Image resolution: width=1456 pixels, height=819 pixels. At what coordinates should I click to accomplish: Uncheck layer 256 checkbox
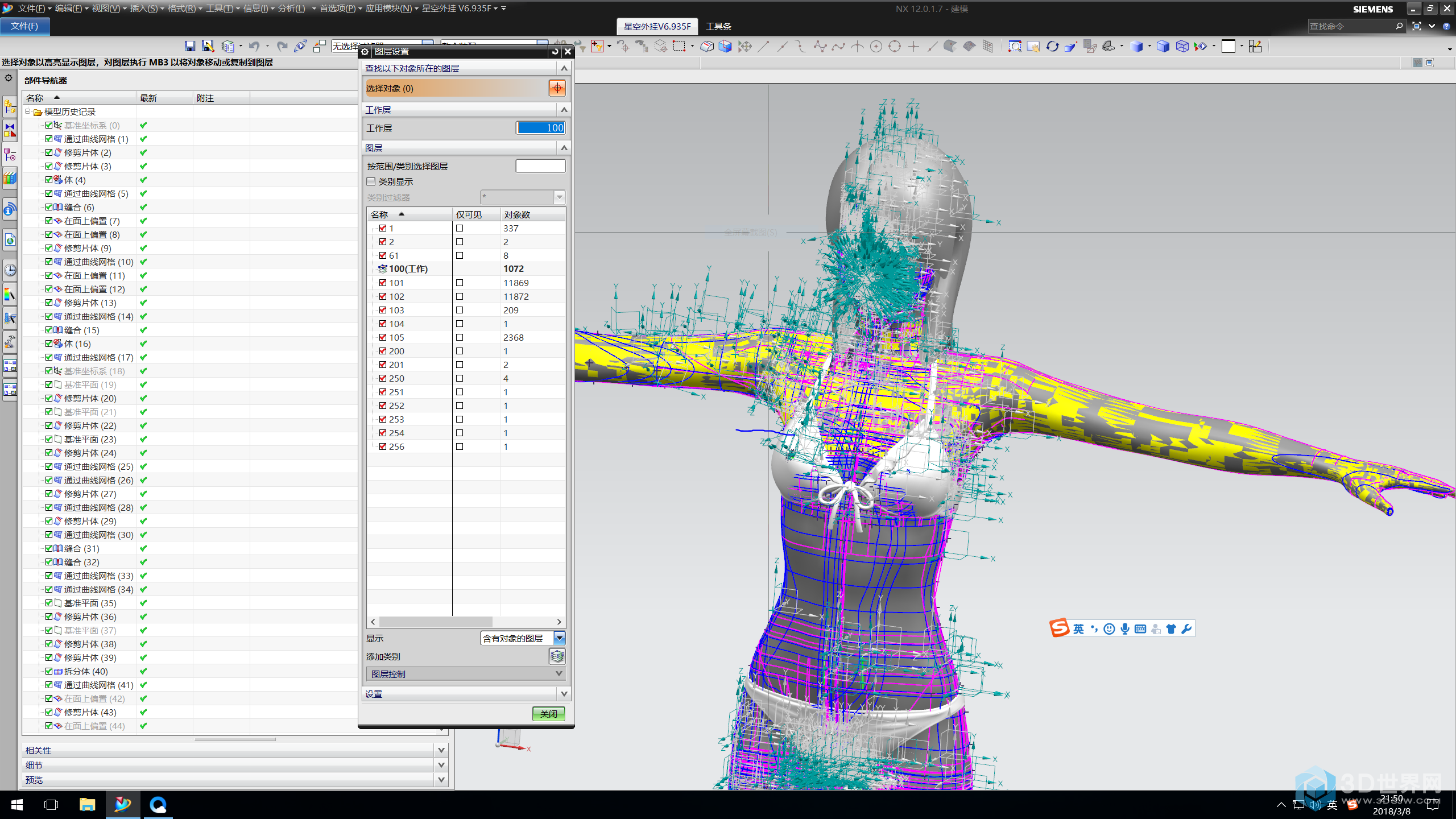point(383,446)
